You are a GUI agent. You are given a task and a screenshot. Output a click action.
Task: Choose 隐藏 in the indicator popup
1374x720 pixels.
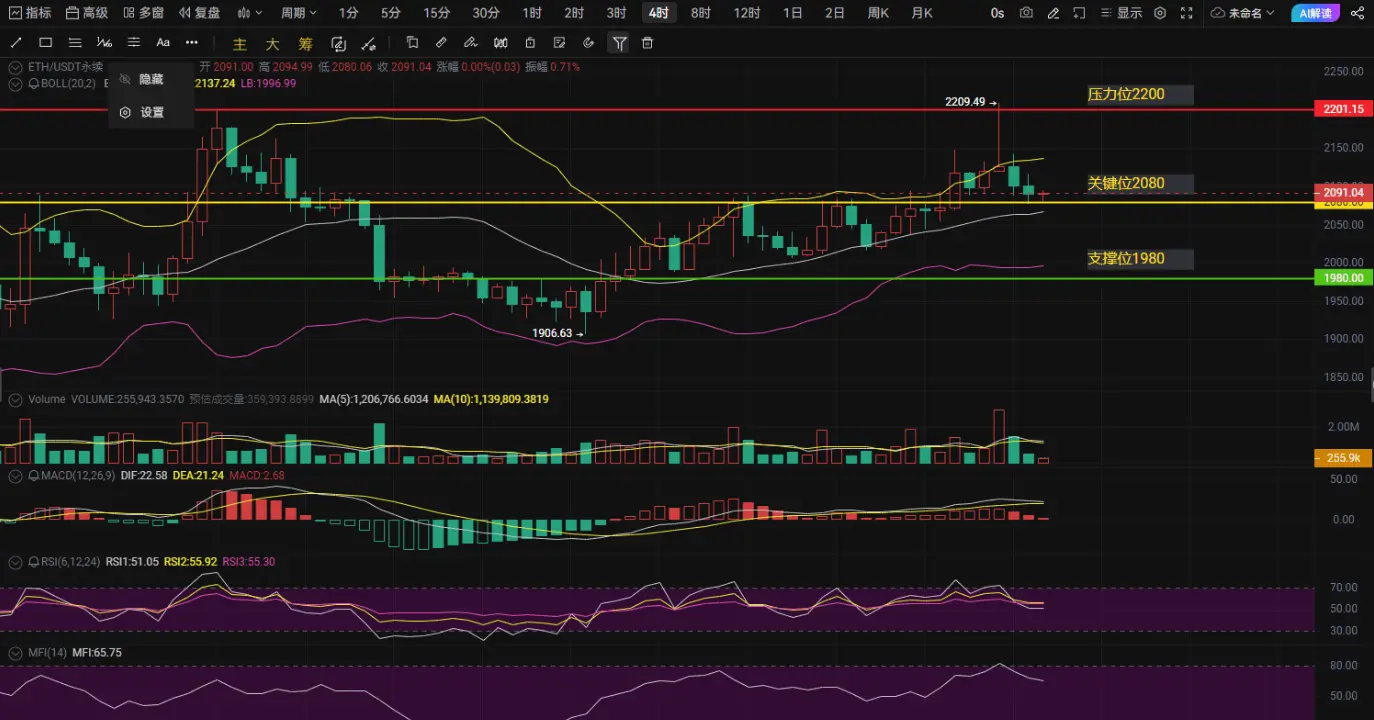(x=150, y=79)
